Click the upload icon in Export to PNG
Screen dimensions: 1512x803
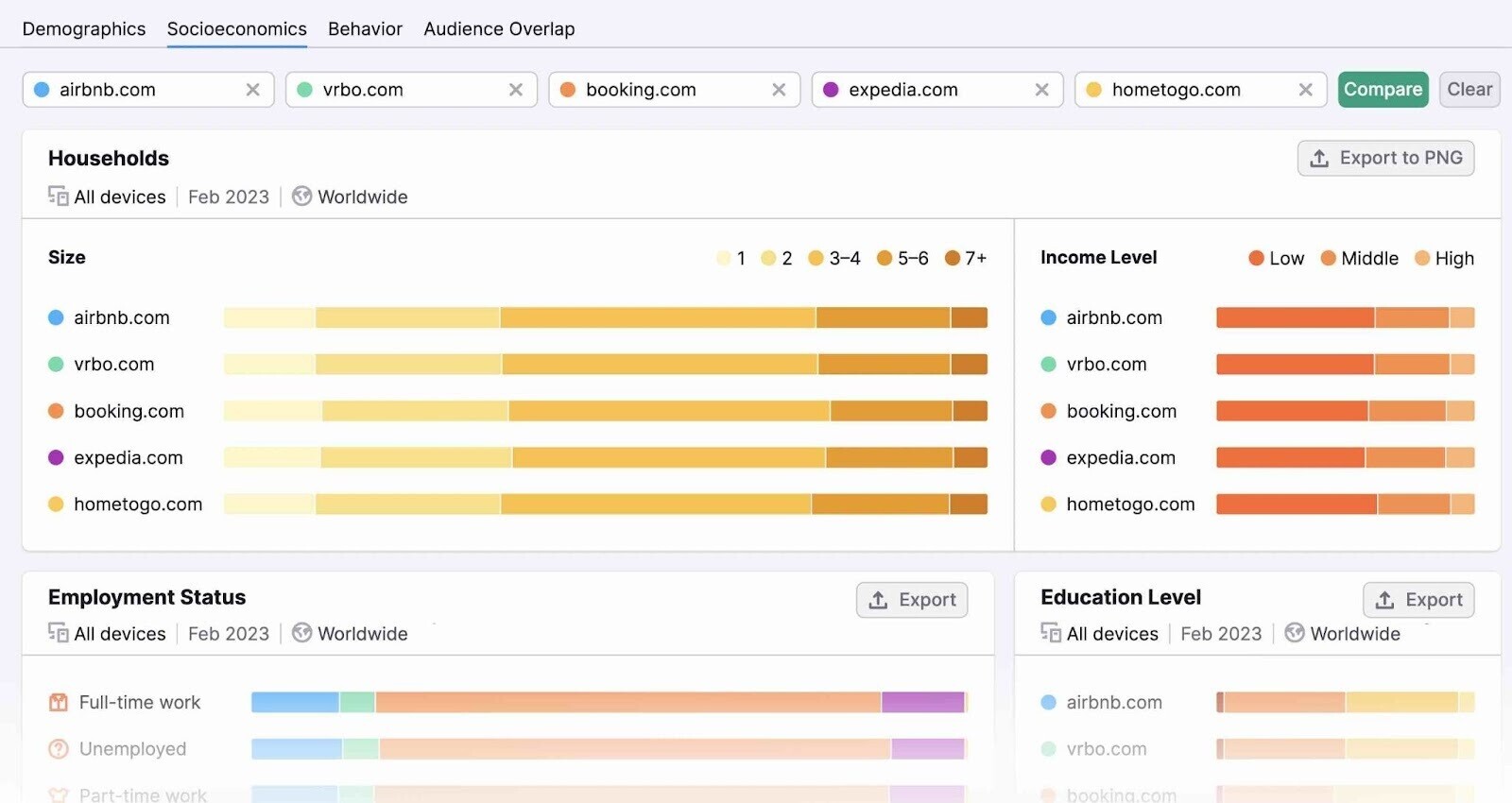click(1319, 159)
